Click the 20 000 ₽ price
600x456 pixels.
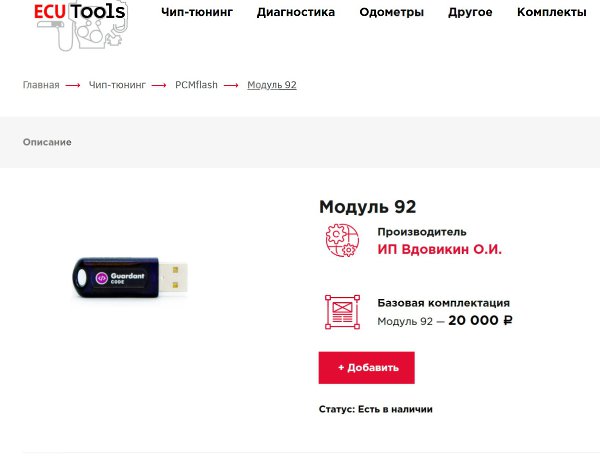tap(480, 321)
